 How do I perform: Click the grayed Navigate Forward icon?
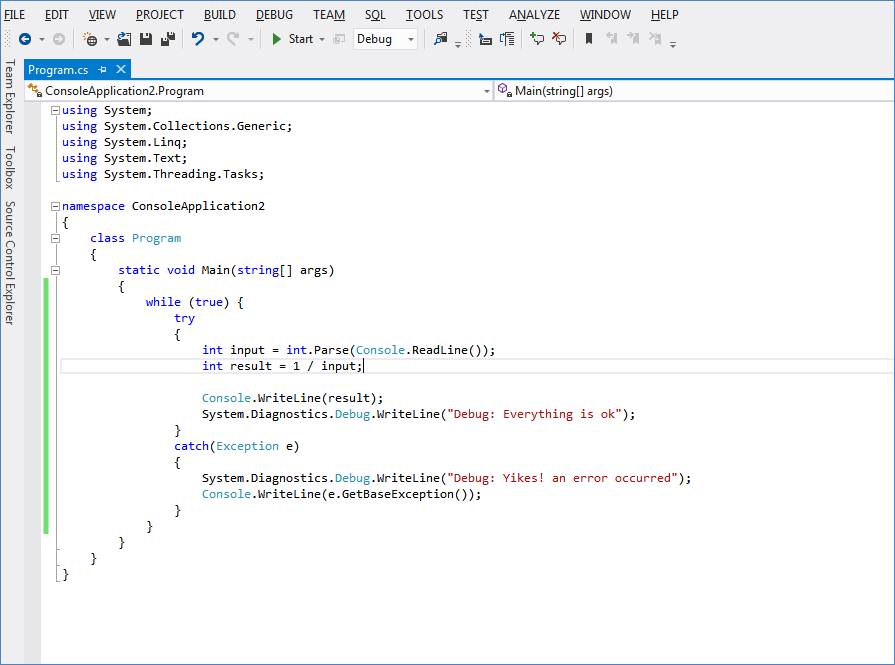59,39
